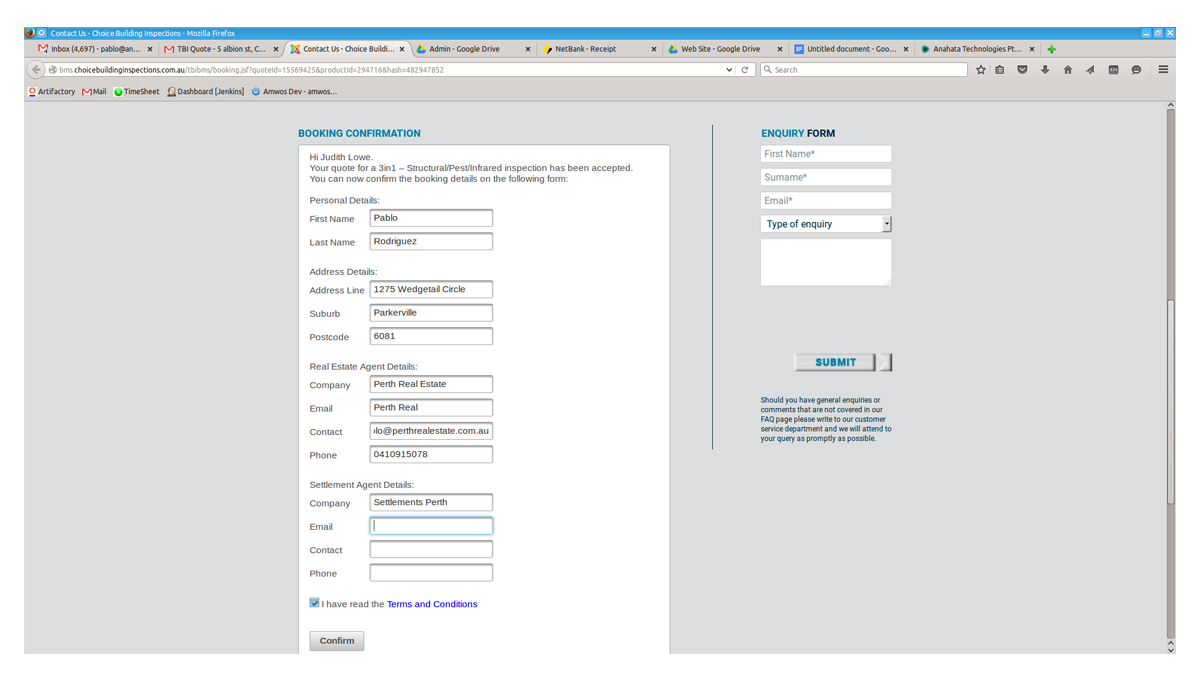This screenshot has width=1200, height=680.
Task: Click the Confirm button
Action: 337,641
